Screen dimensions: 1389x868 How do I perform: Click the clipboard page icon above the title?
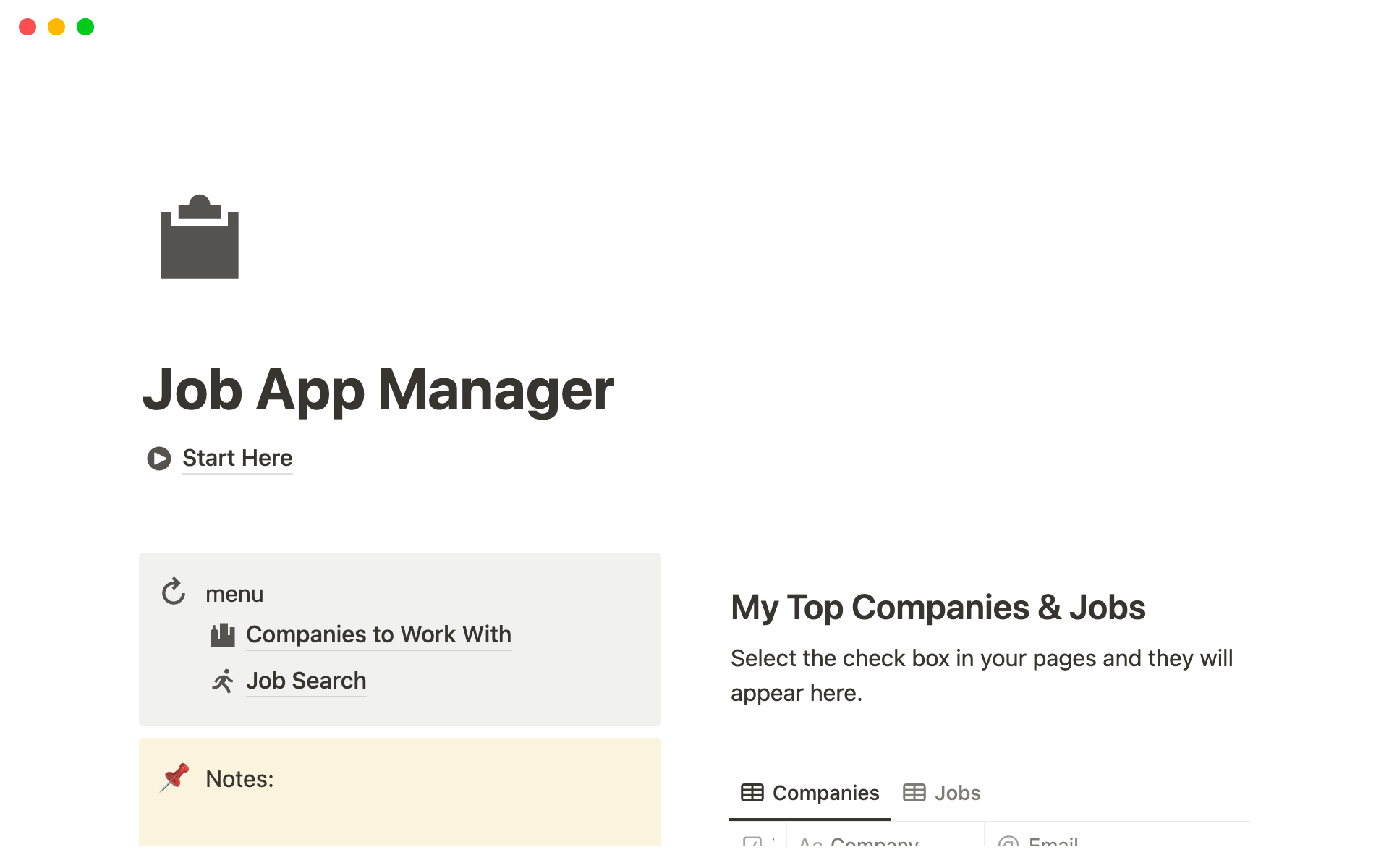point(198,239)
